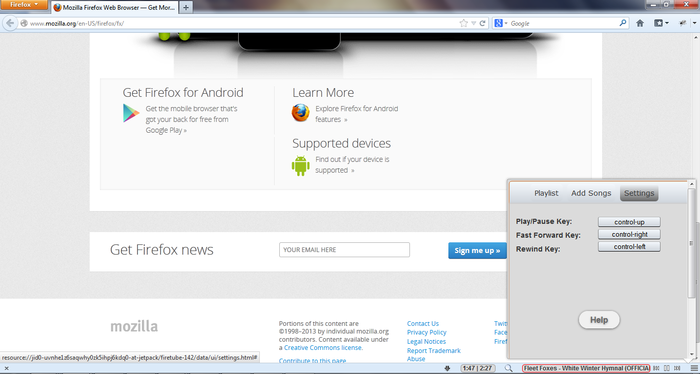The width and height of the screenshot is (700, 374).
Task: Select the Settings tab in panel
Action: pyautogui.click(x=639, y=193)
